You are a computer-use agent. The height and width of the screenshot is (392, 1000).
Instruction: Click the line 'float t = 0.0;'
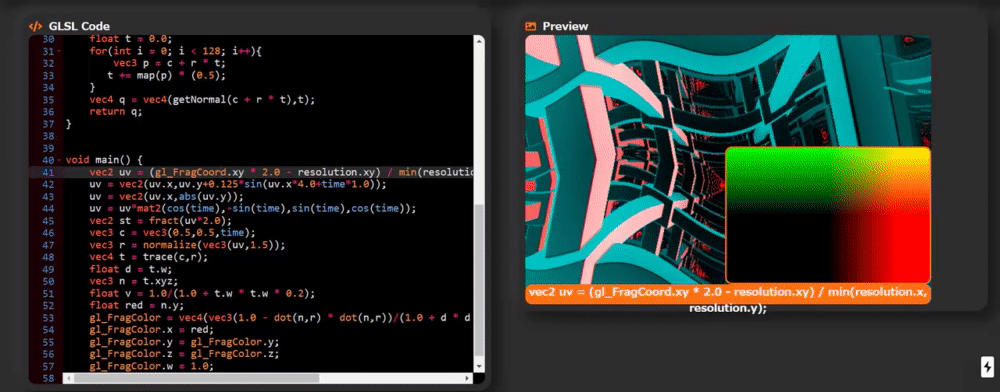click(x=131, y=39)
